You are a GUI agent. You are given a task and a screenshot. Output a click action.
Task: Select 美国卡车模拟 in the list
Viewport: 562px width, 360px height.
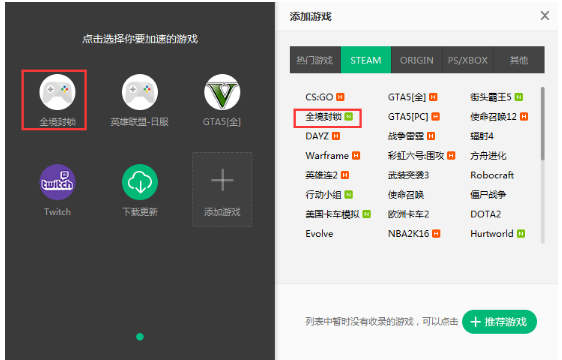pos(332,214)
